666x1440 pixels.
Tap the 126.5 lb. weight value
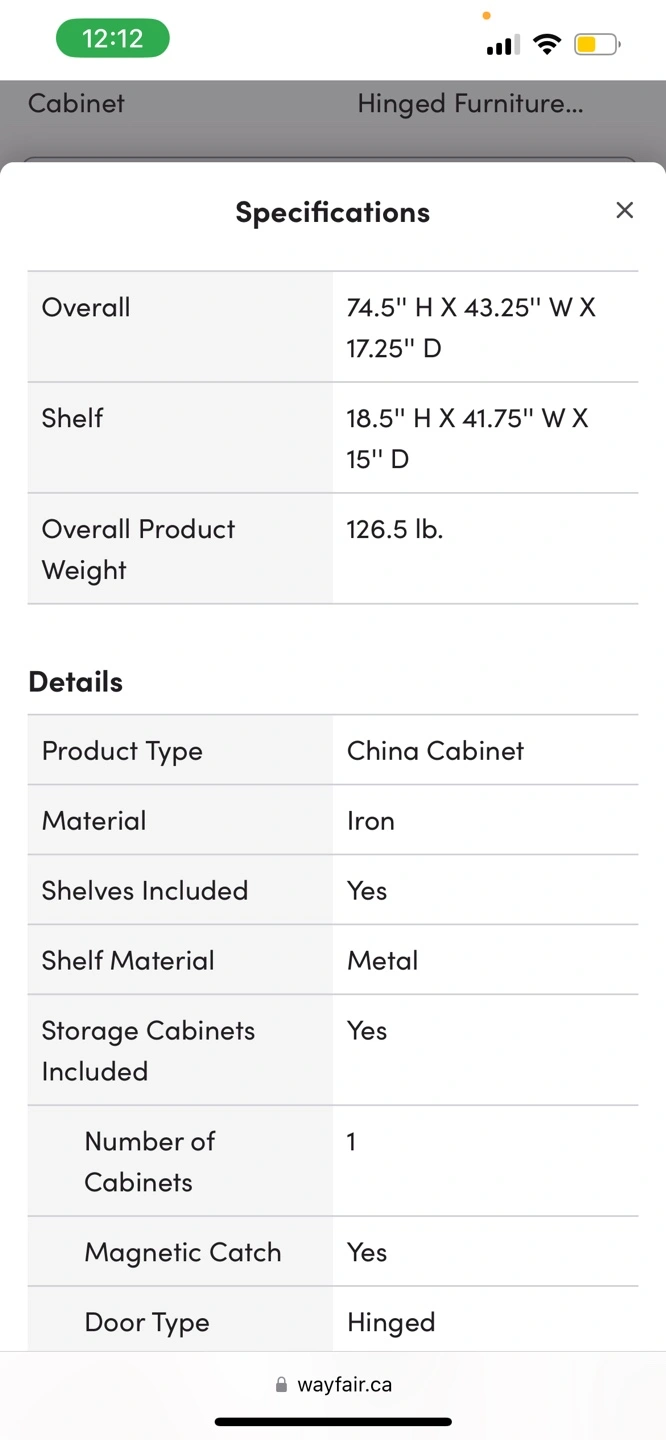tap(395, 529)
